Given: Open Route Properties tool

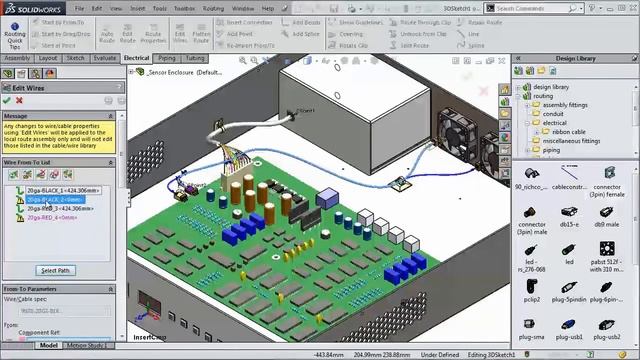Looking at the screenshot, I should (x=153, y=33).
